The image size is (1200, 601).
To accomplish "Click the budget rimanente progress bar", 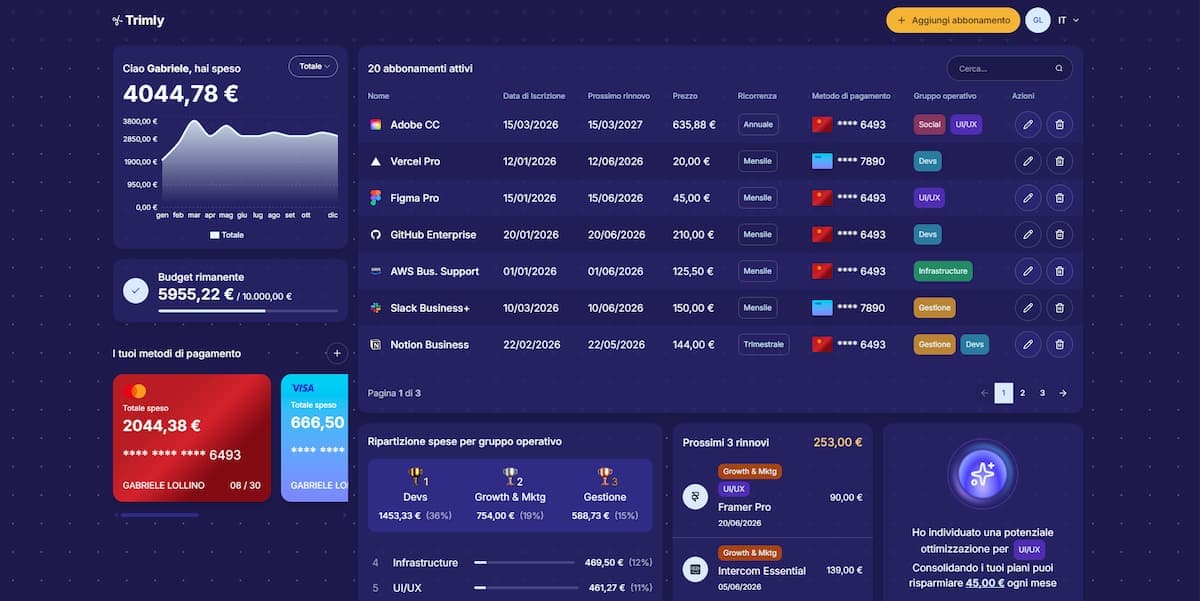I will pos(248,311).
